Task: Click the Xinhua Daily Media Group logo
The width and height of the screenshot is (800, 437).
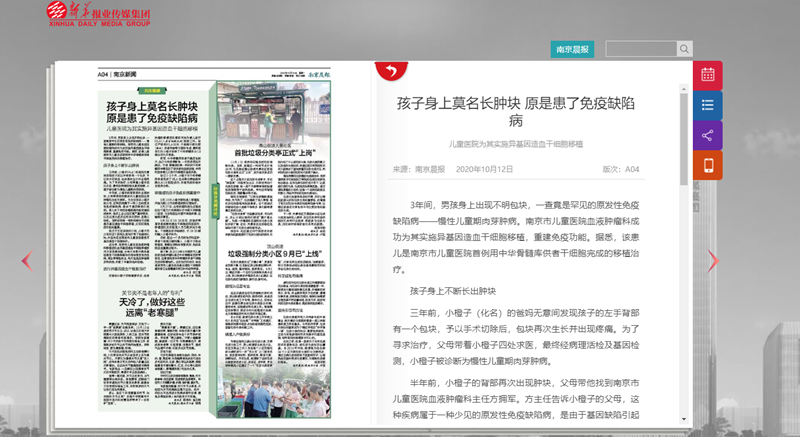Action: click(98, 14)
